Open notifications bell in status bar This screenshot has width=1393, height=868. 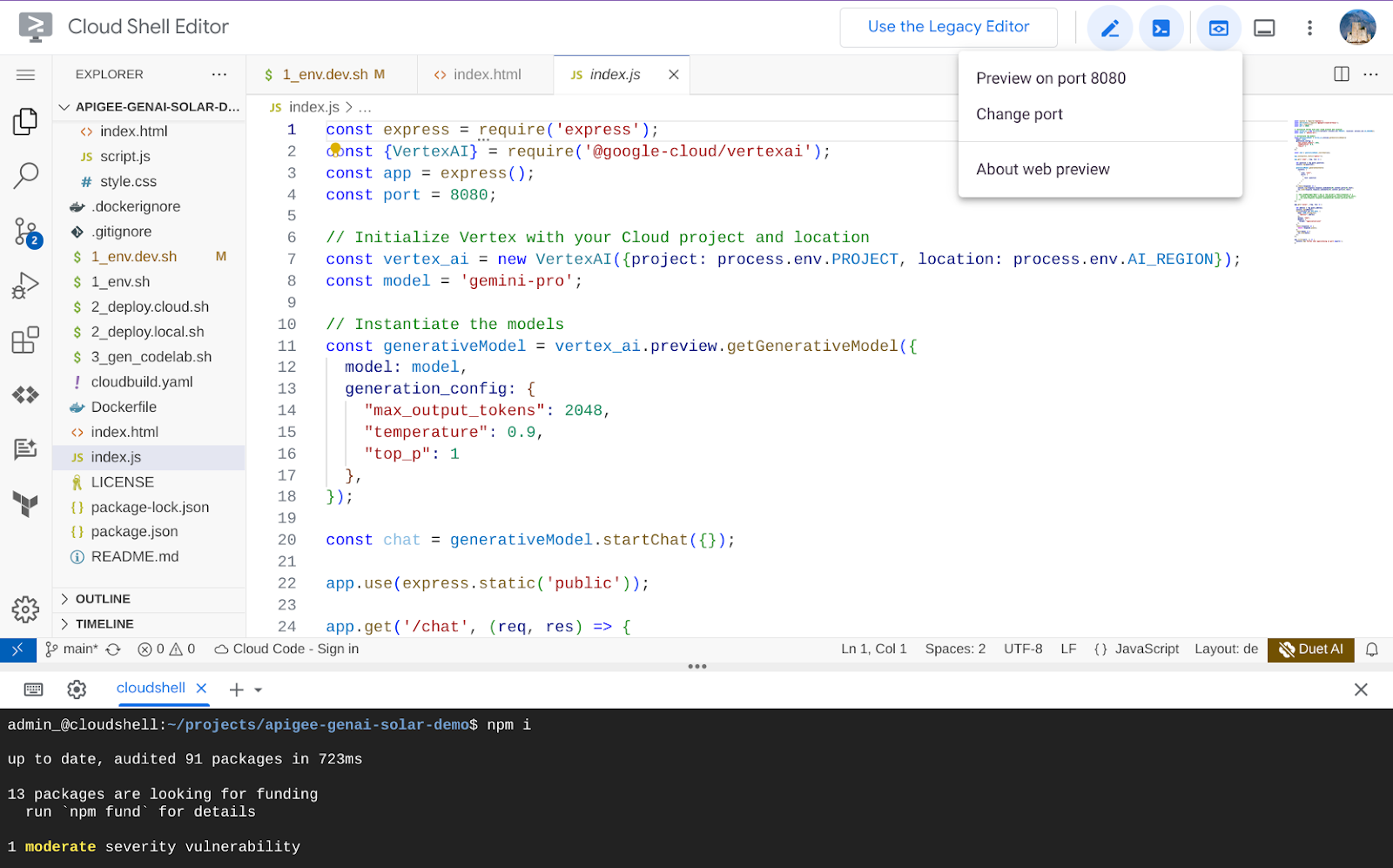point(1372,649)
